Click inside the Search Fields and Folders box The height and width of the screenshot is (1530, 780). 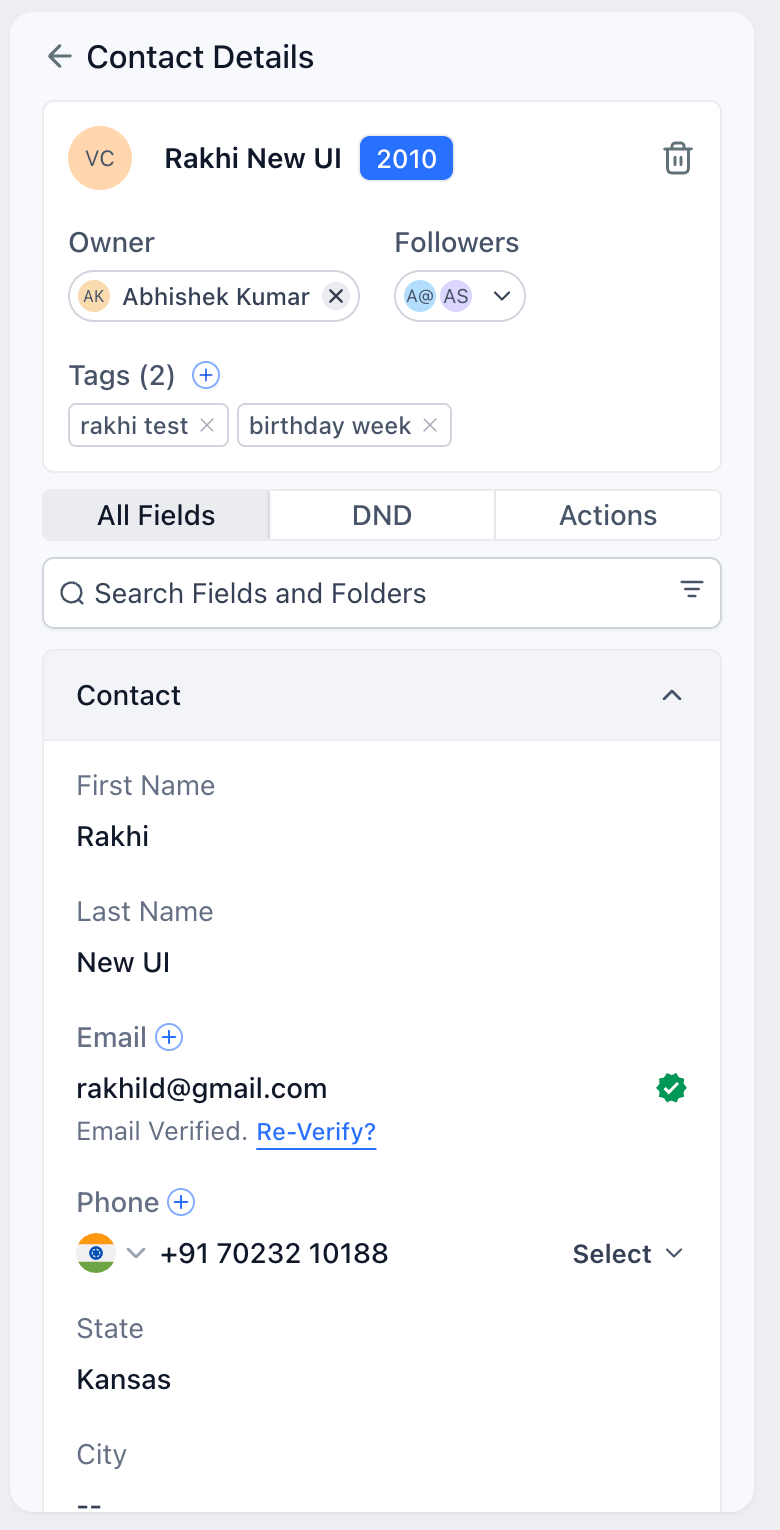tap(300, 592)
